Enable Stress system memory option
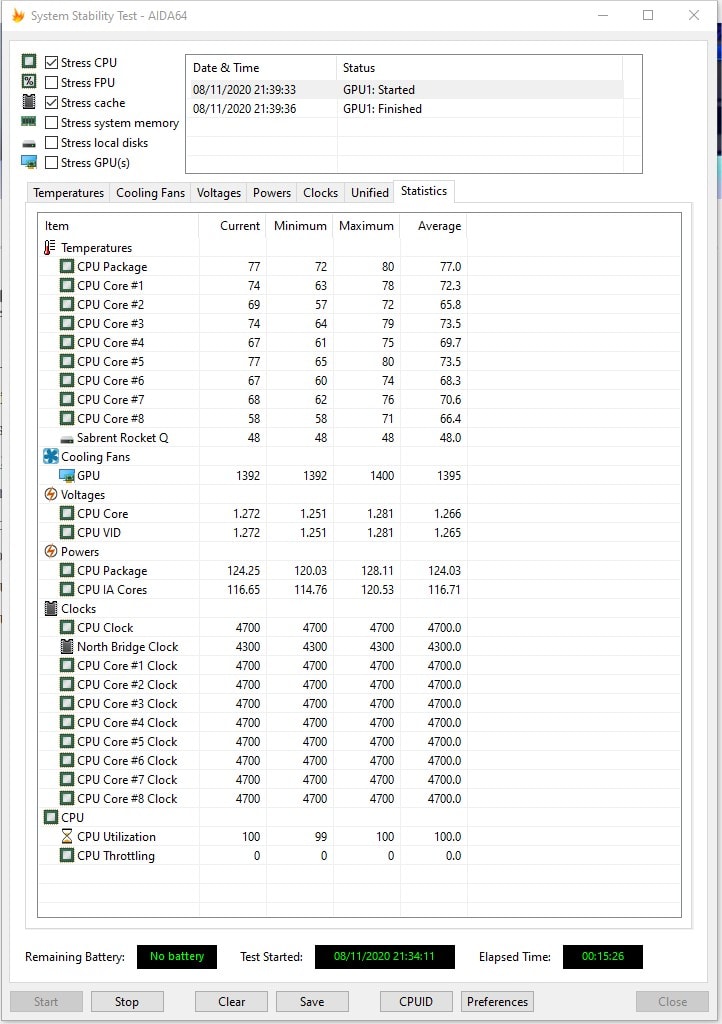Viewport: 722px width, 1024px height. 52,123
